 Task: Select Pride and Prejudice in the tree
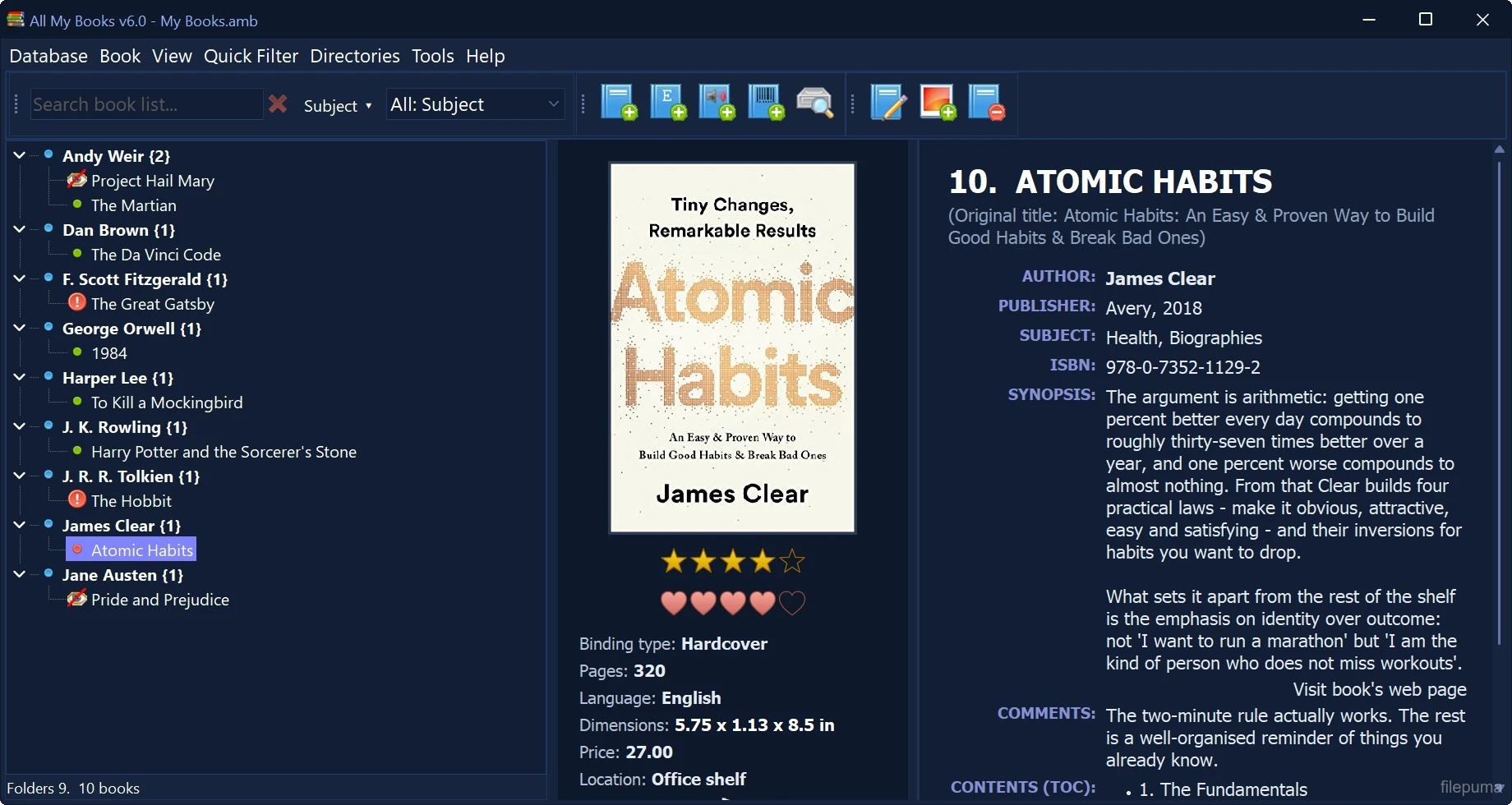[x=160, y=600]
